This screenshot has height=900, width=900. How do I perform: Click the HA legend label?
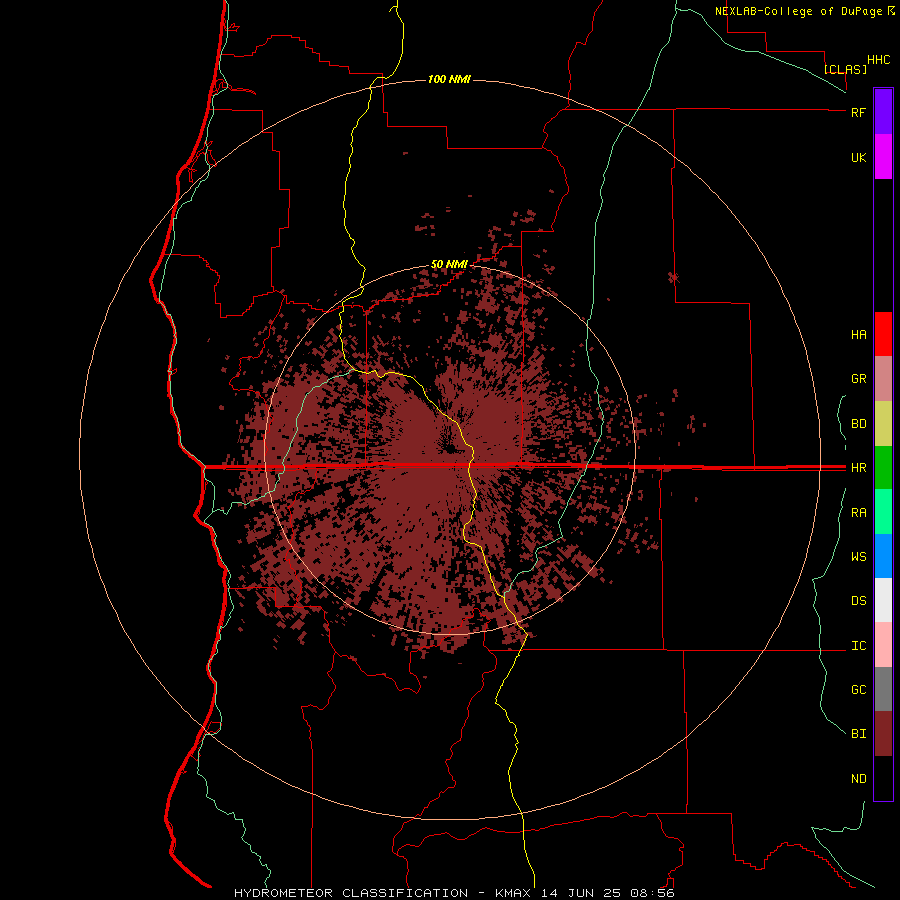[x=858, y=335]
